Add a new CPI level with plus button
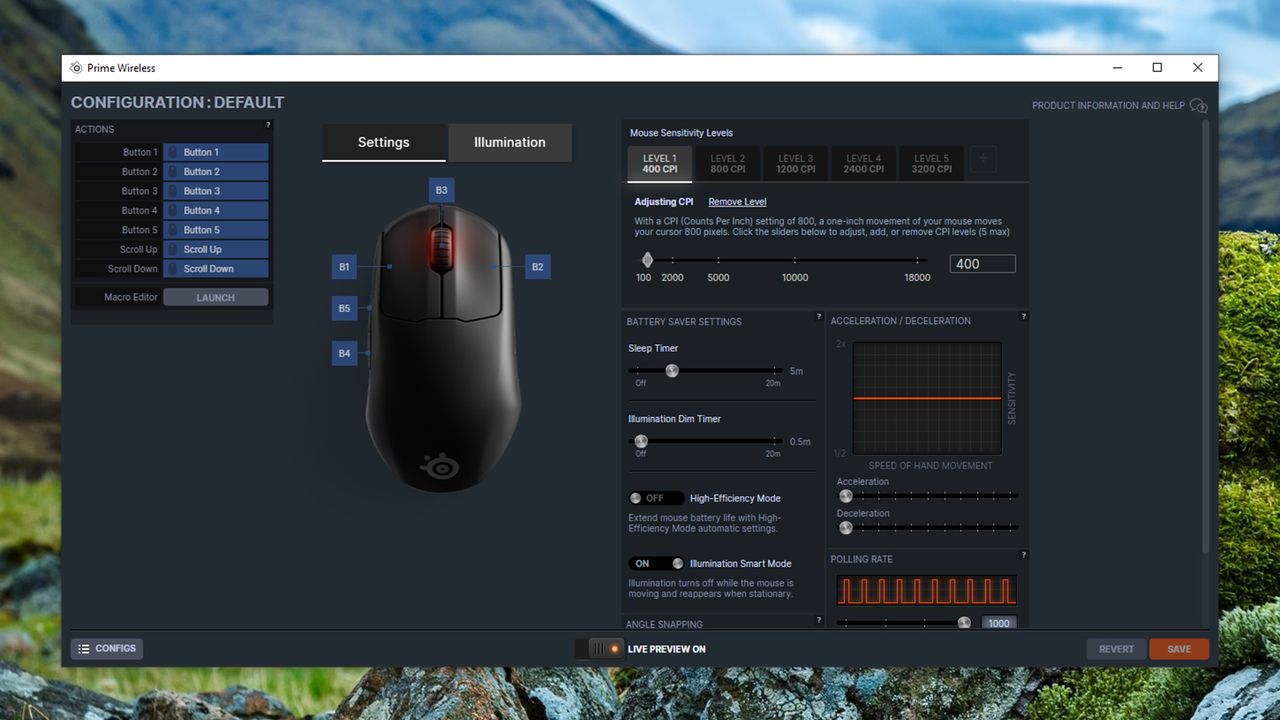 pos(983,160)
